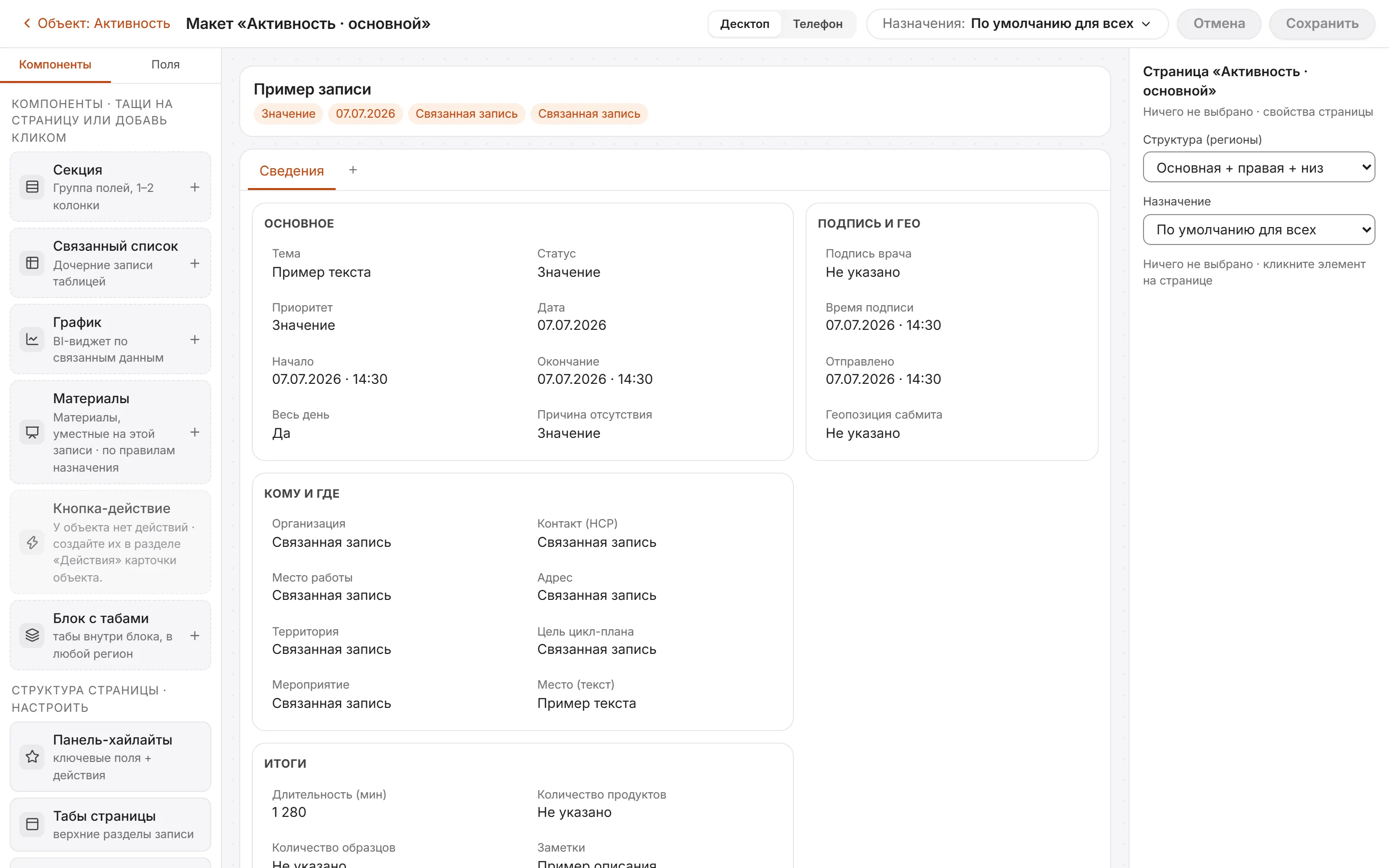The image size is (1389, 868).
Task: Click the 07.07.2026 highlight chip
Action: click(365, 114)
